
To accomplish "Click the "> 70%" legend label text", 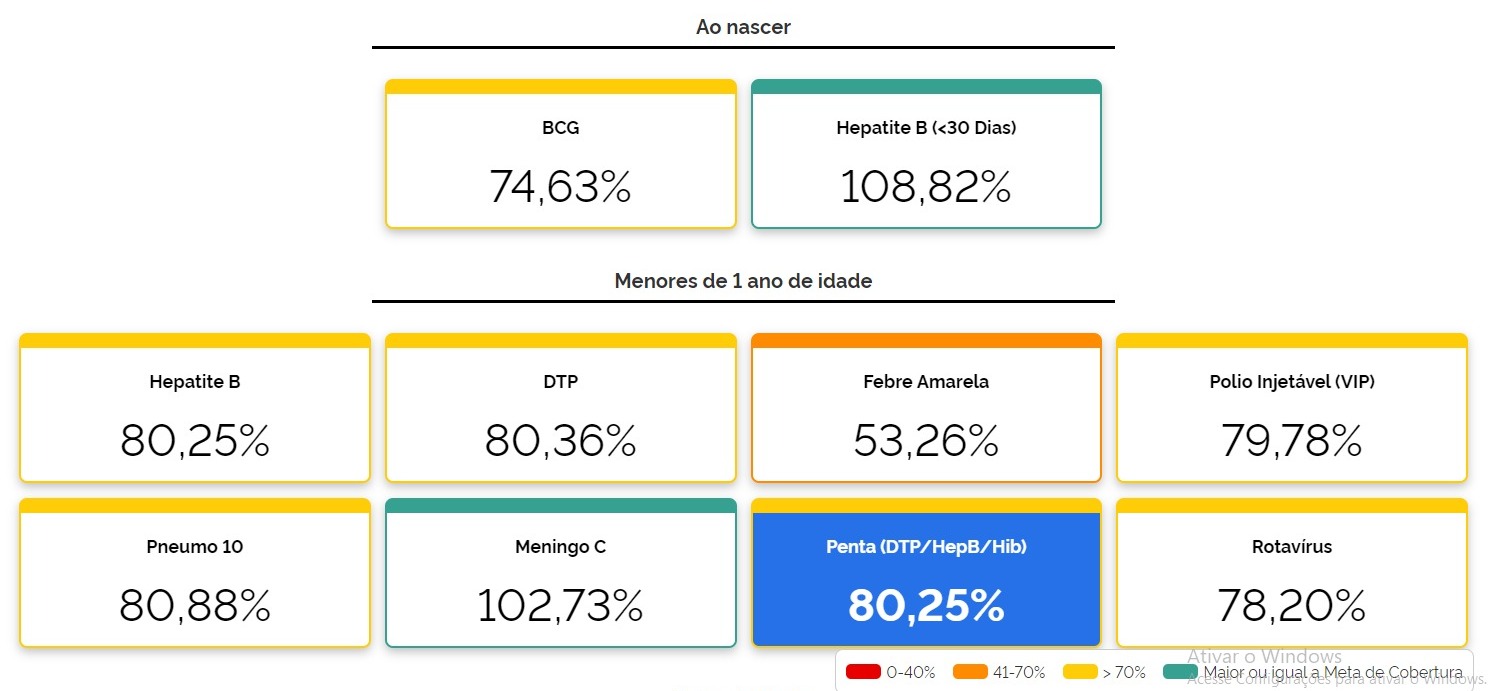I will pyautogui.click(x=1123, y=673).
